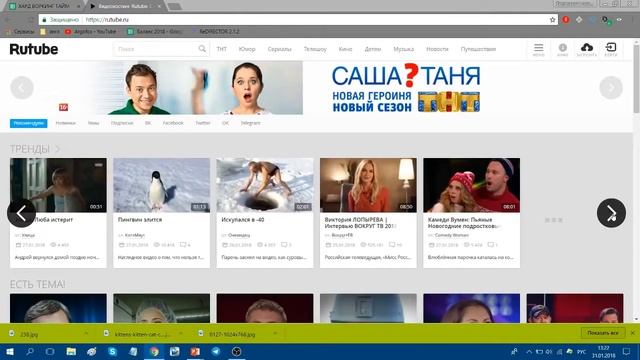The image size is (640, 360).
Task: Expand options arrow for 238.jpg download
Action: (x=86, y=334)
